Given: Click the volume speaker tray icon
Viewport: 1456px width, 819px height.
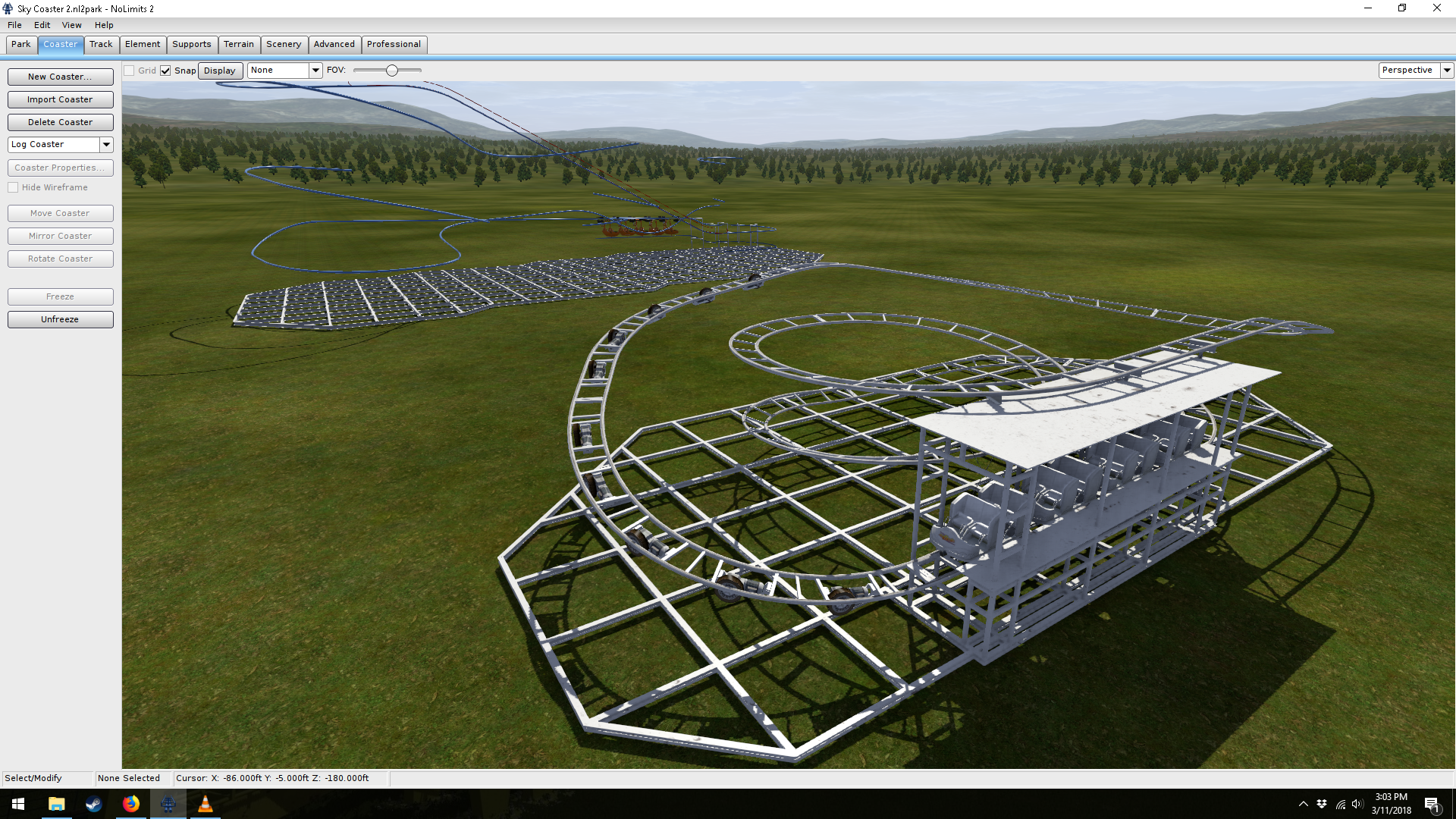Looking at the screenshot, I should [x=1357, y=805].
